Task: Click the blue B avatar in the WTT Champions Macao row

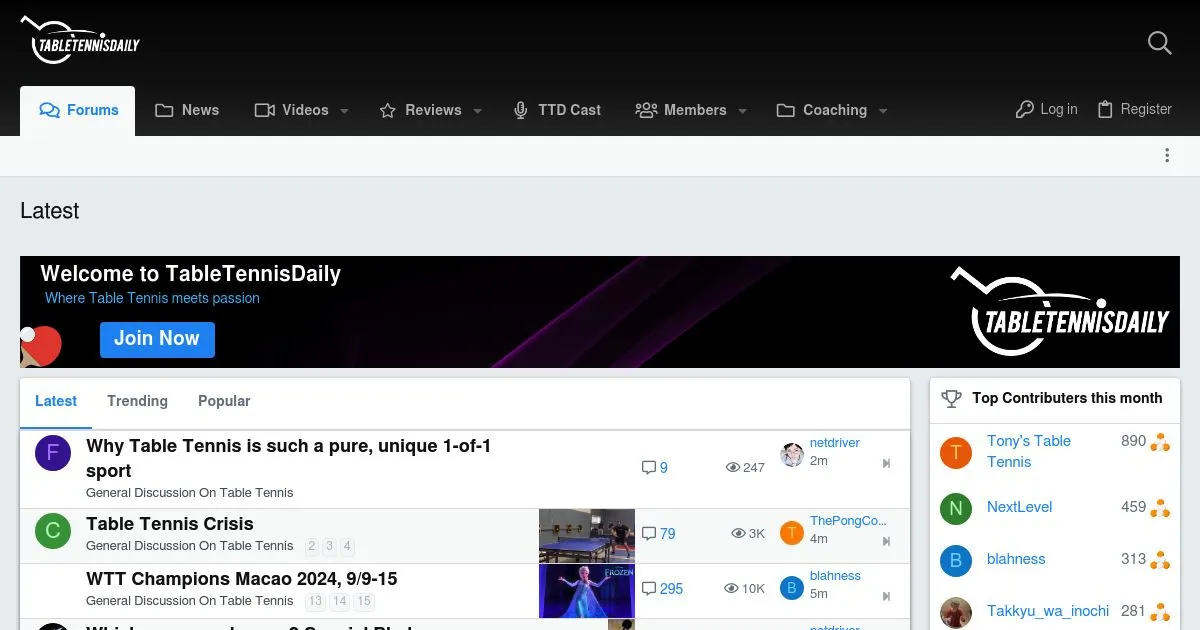Action: point(792,588)
